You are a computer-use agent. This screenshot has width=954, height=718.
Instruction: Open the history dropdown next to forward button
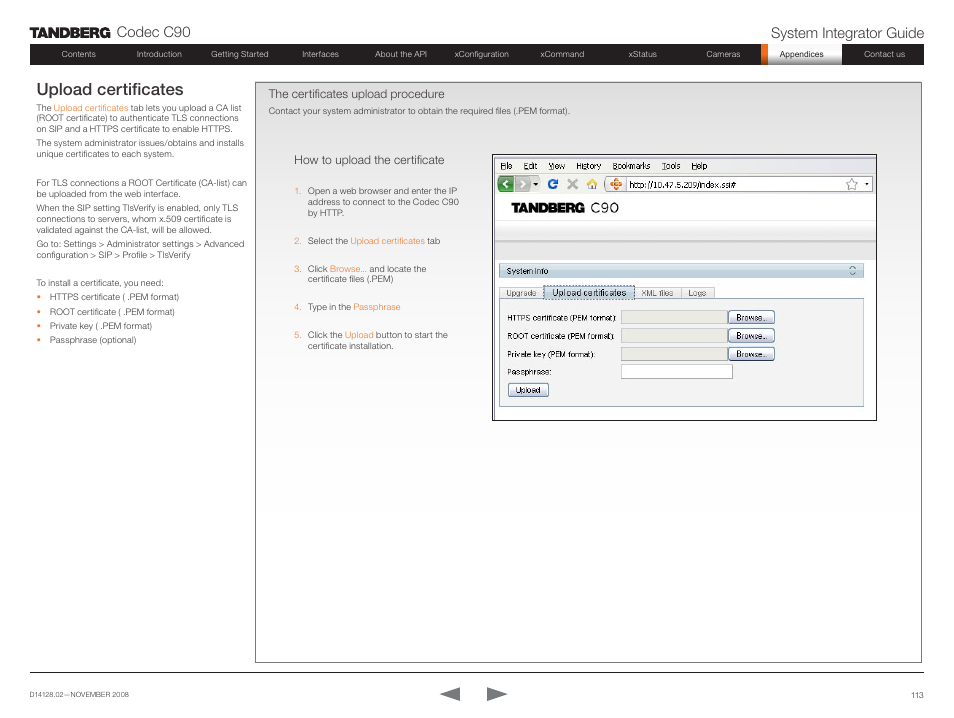(x=535, y=184)
